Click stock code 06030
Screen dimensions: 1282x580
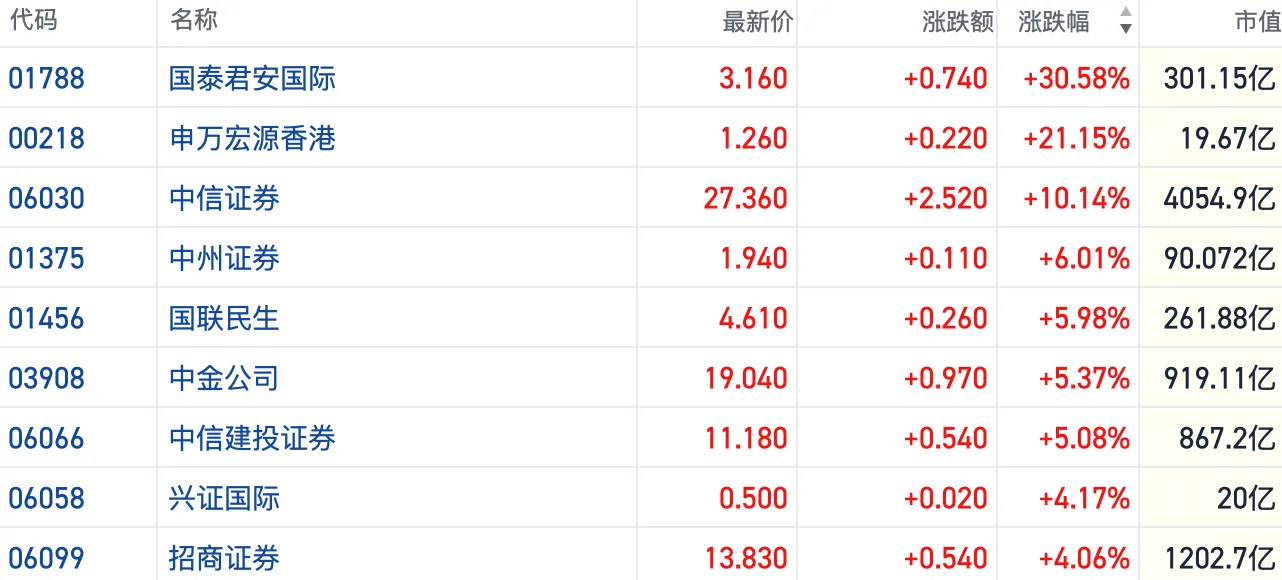pyautogui.click(x=46, y=198)
